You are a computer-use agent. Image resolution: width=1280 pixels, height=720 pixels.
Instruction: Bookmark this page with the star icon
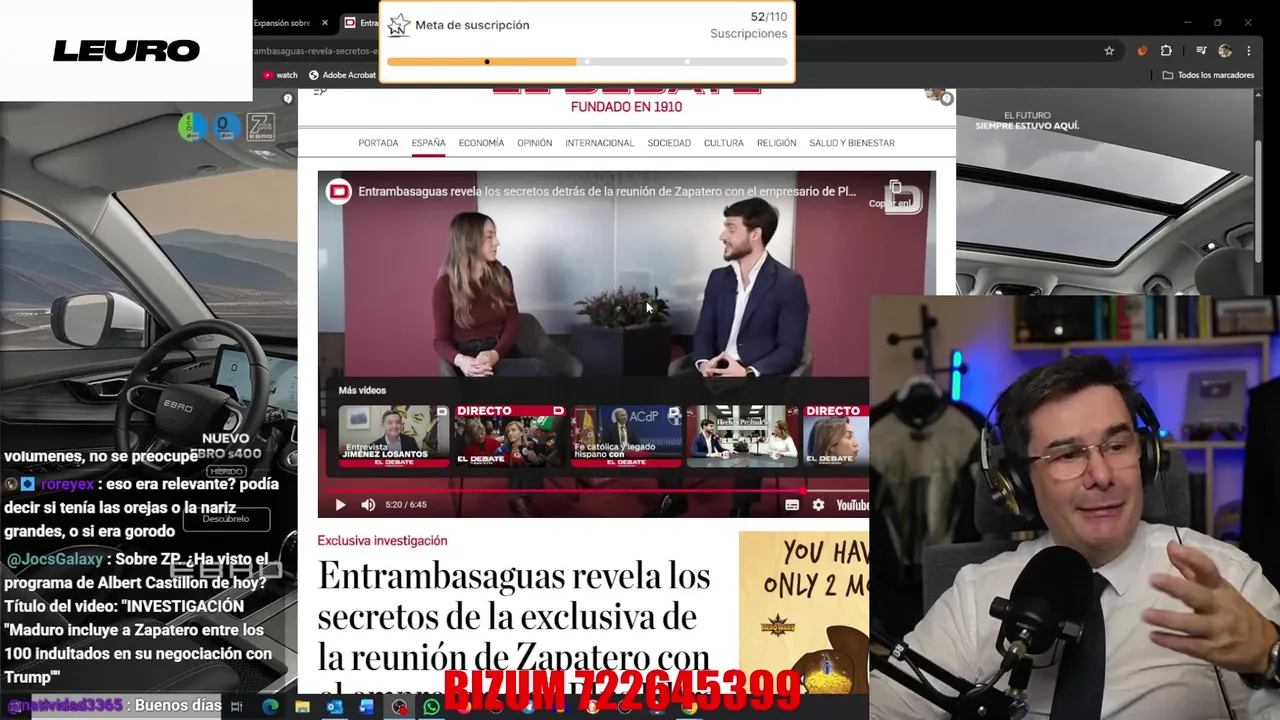pos(1109,51)
